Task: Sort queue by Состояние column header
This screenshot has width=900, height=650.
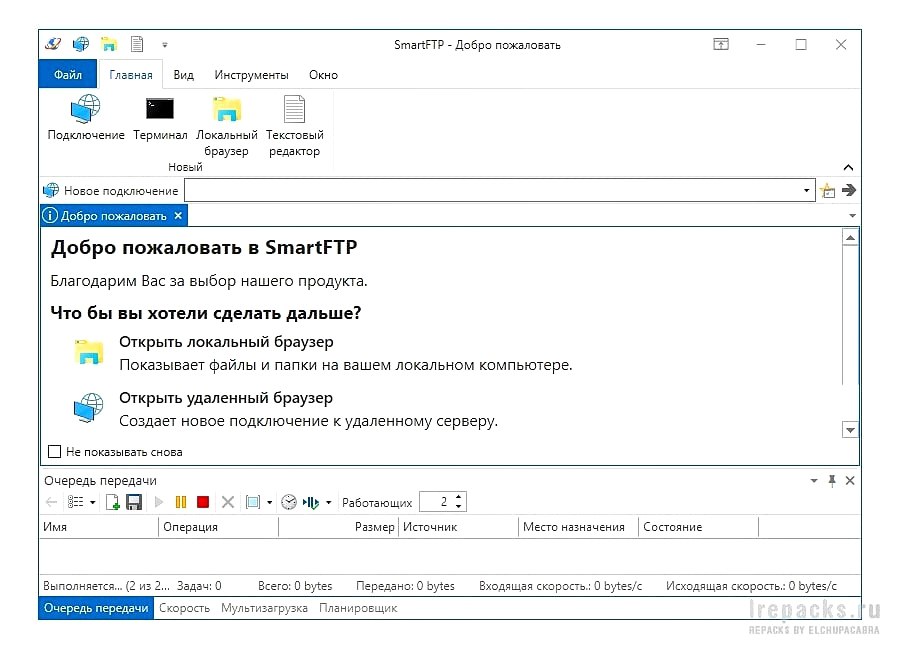Action: coord(699,527)
